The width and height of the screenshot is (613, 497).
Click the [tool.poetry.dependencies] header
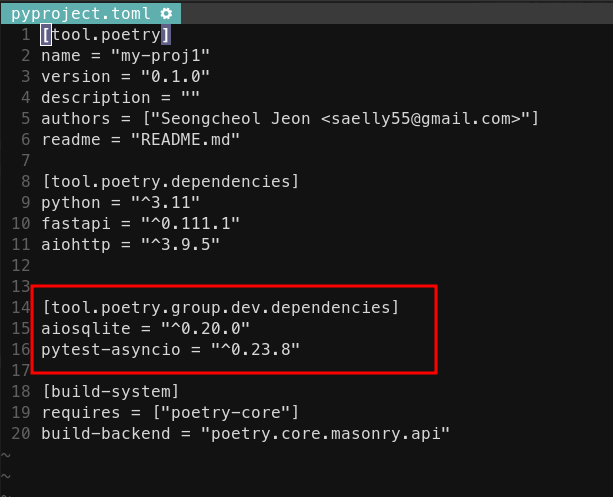pyautogui.click(x=170, y=182)
